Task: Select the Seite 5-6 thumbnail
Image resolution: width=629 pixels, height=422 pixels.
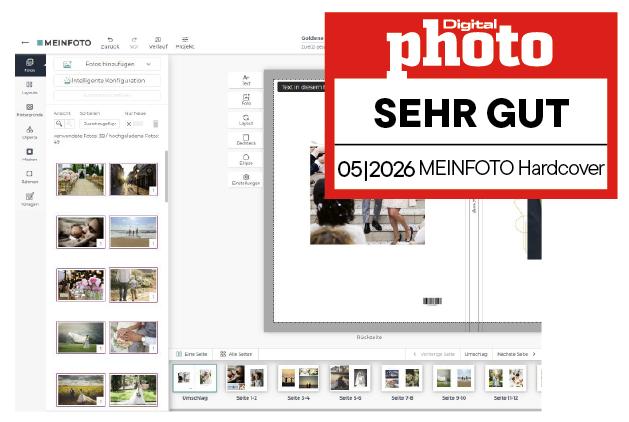Action: 350,377
